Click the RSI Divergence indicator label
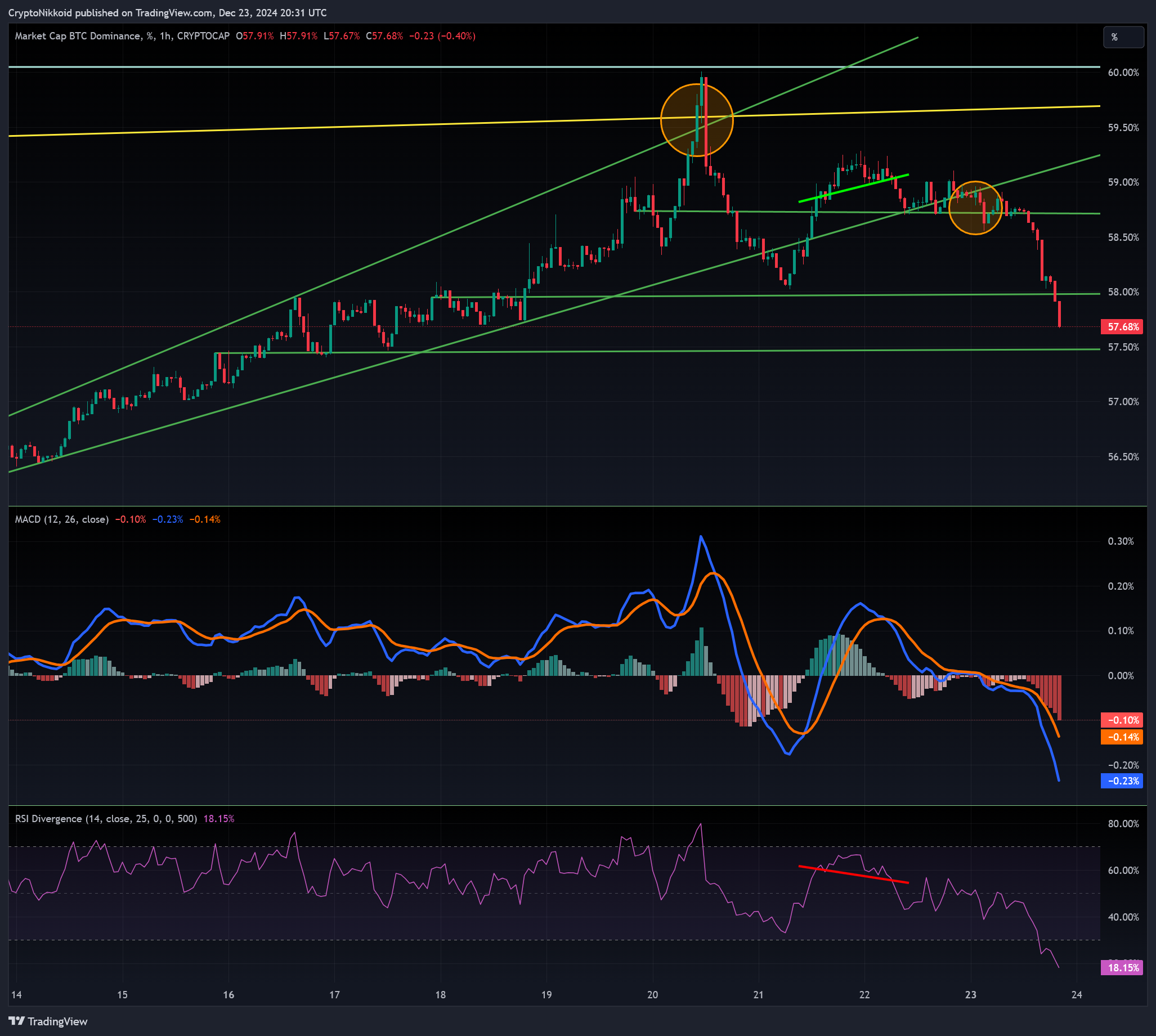 tap(106, 819)
